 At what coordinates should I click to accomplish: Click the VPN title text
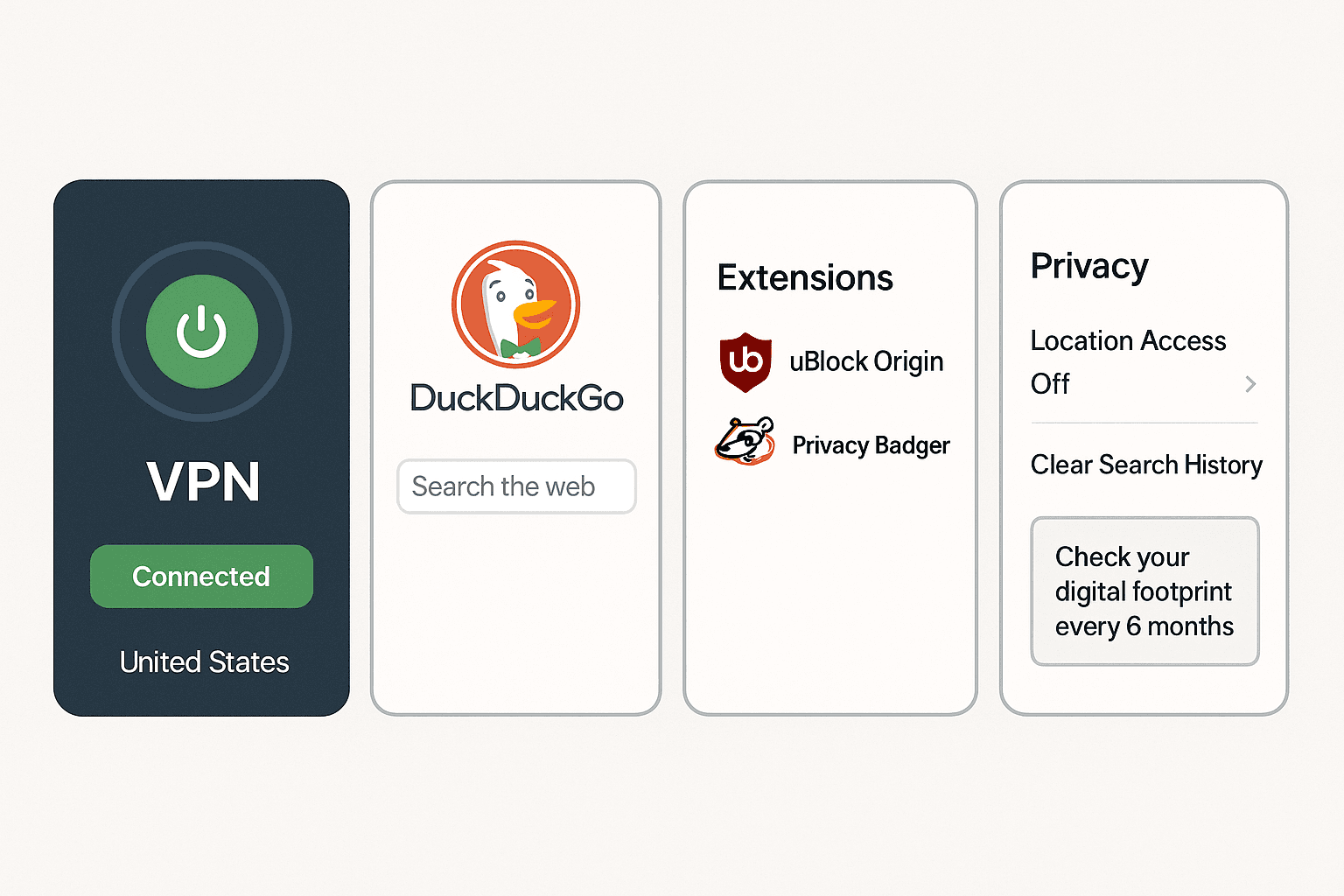[x=203, y=481]
